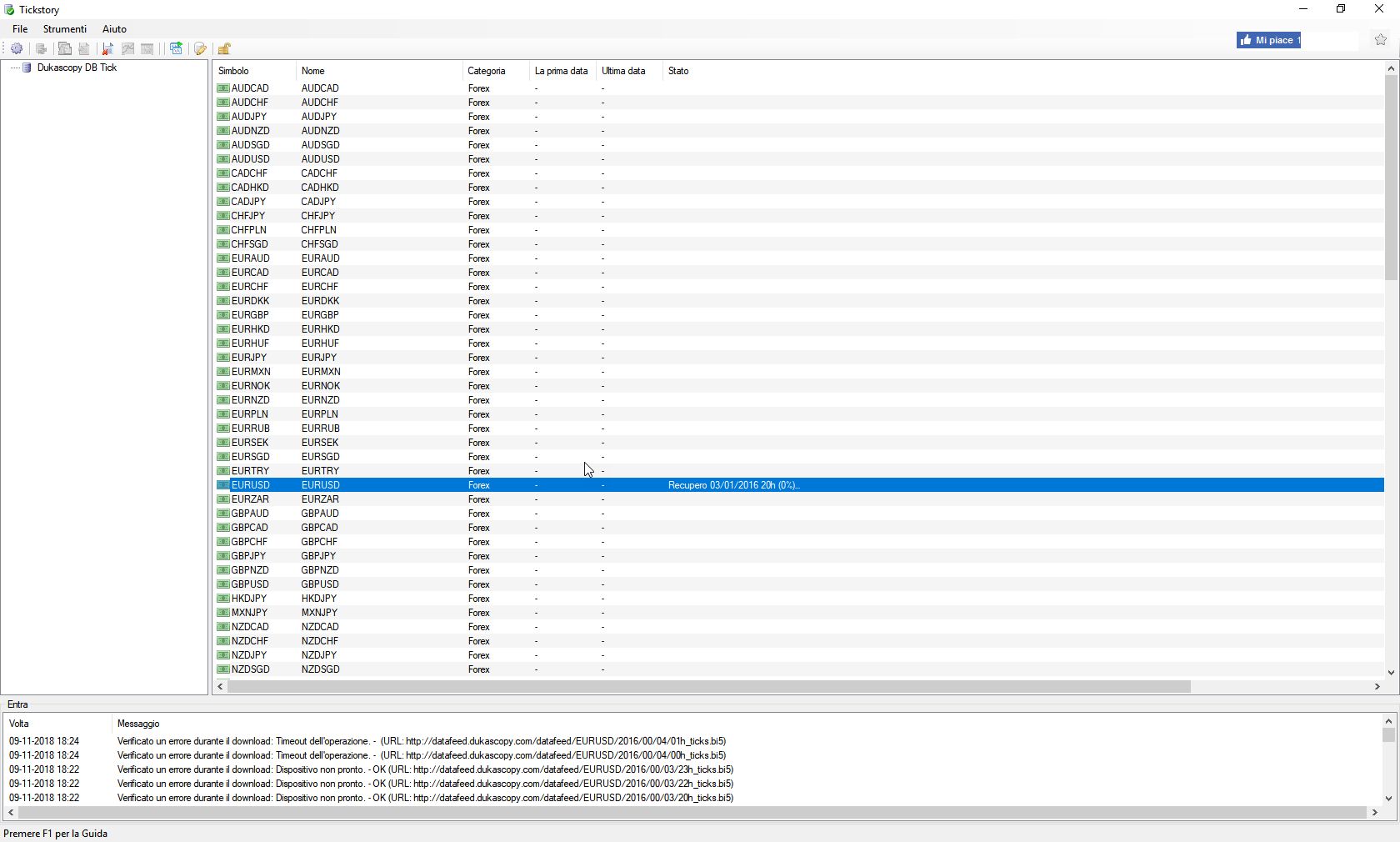Click the open padlock toolbar icon

(224, 48)
